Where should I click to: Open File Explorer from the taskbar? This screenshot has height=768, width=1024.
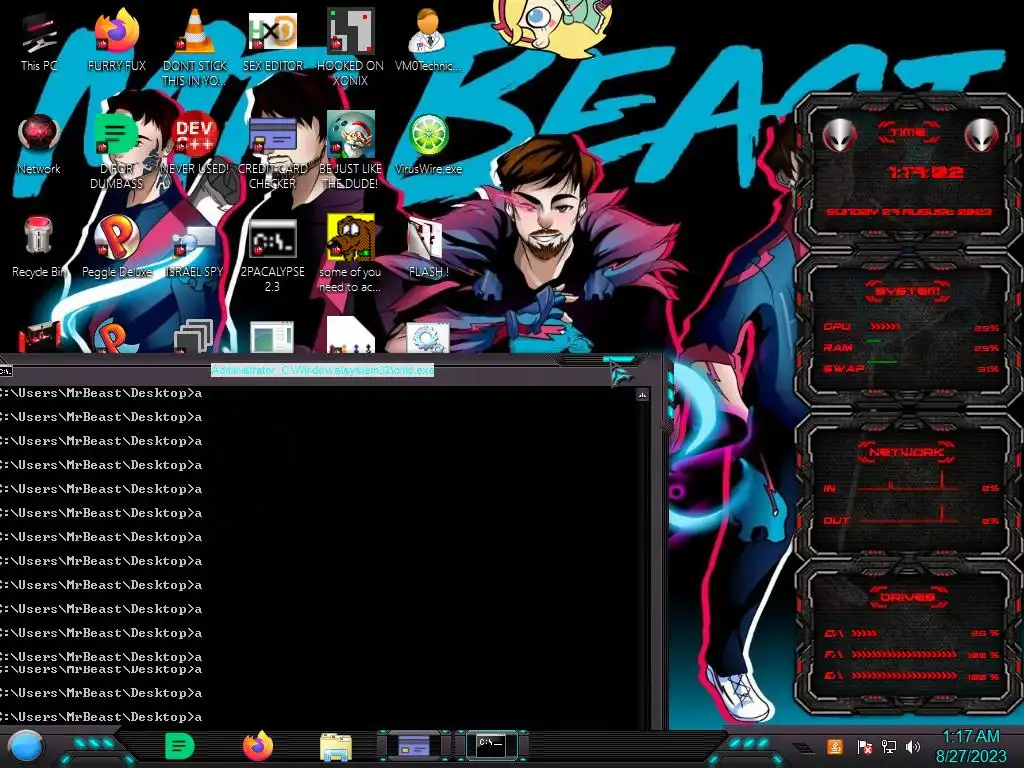[336, 747]
